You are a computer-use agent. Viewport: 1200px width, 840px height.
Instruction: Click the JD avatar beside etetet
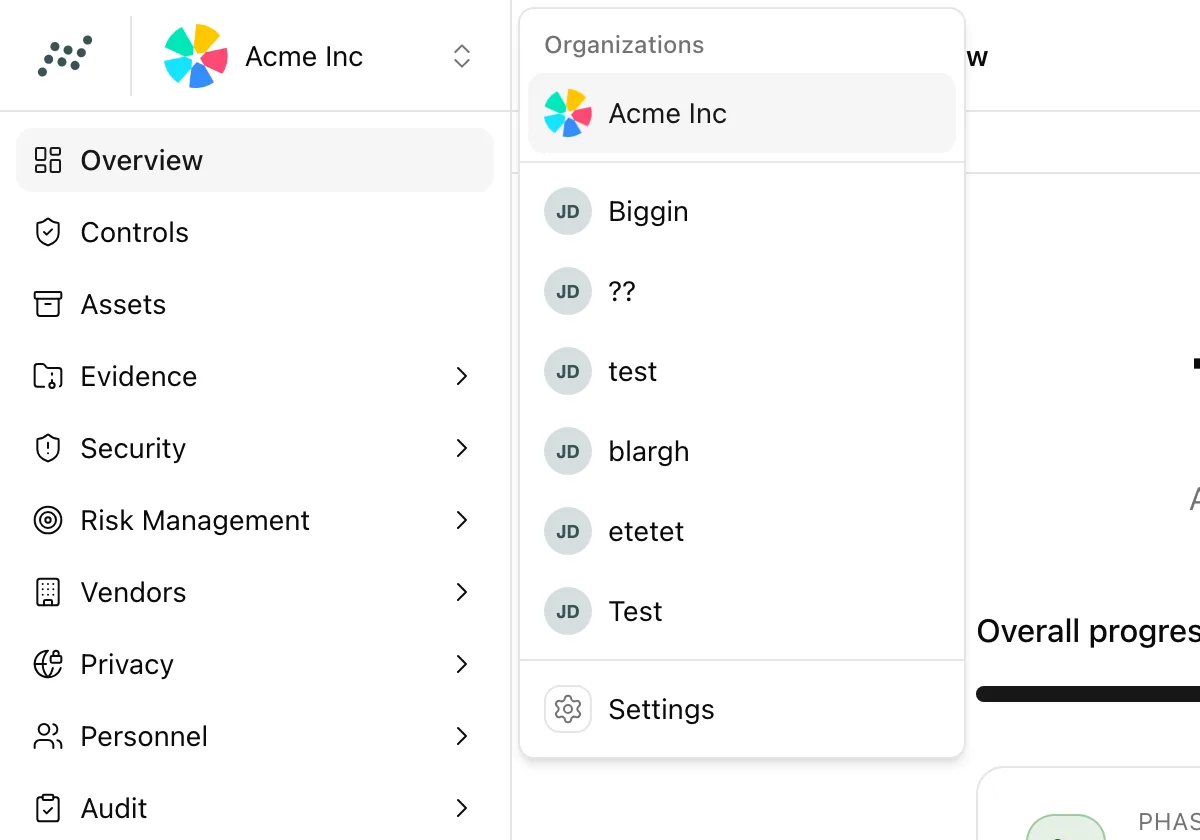point(568,531)
